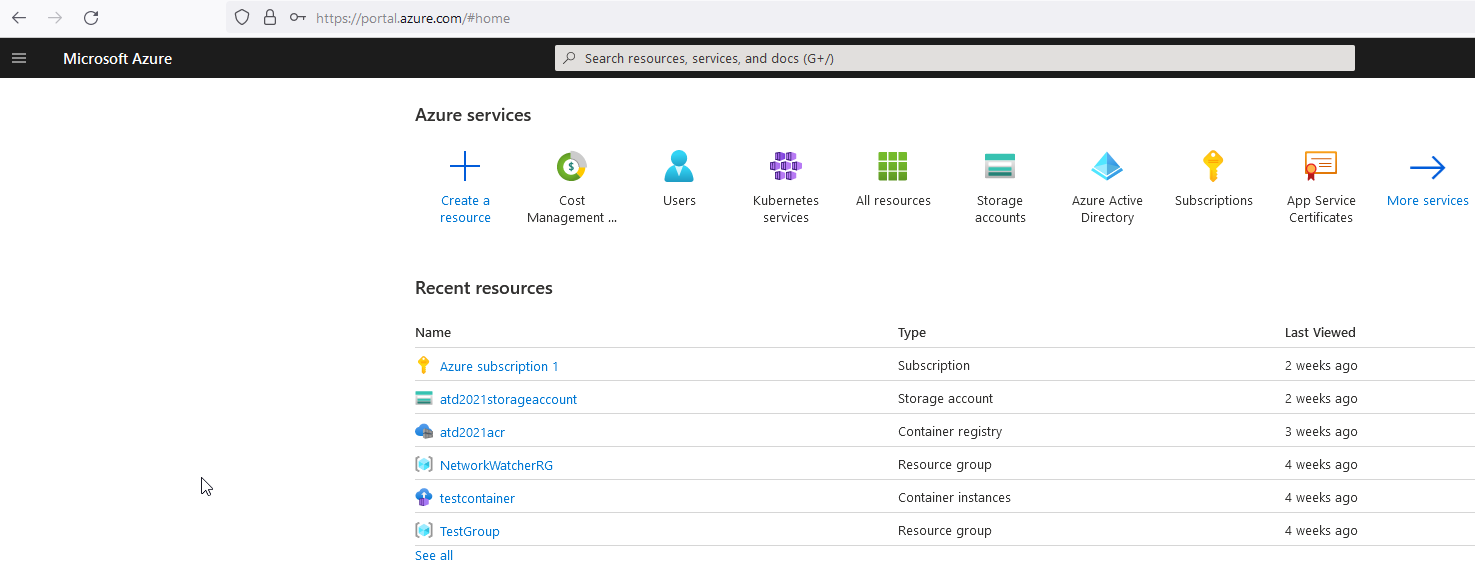
Task: Open Cost Management service icon
Action: [x=572, y=166]
